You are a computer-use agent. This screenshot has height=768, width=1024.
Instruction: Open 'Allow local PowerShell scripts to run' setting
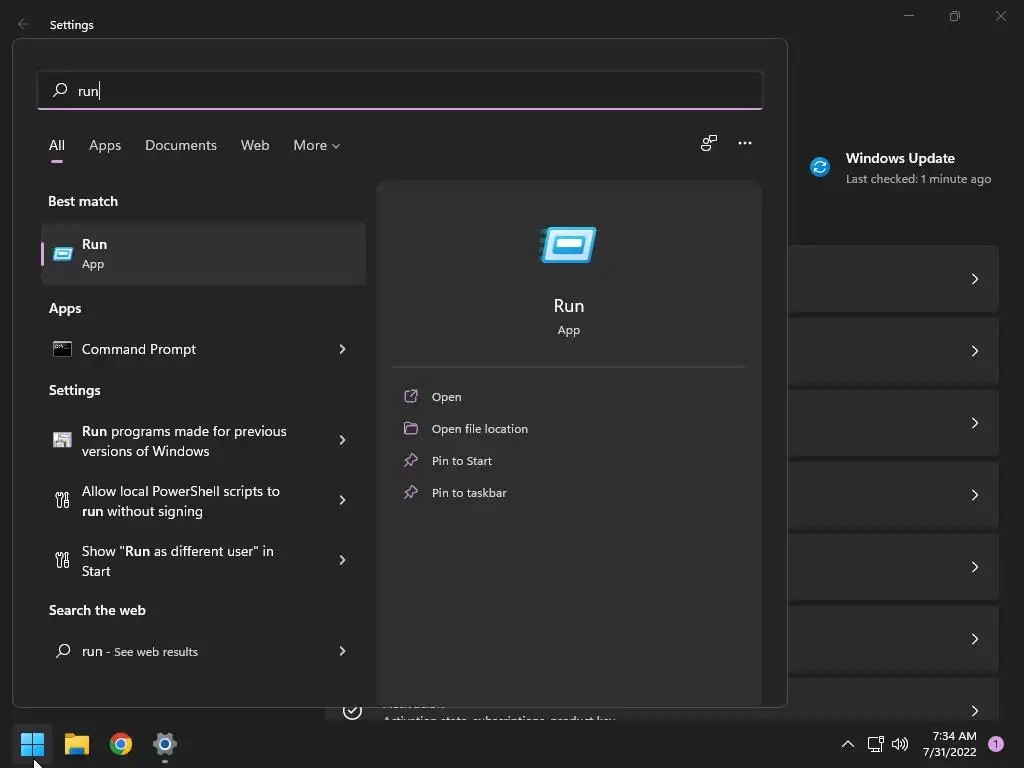(x=203, y=501)
